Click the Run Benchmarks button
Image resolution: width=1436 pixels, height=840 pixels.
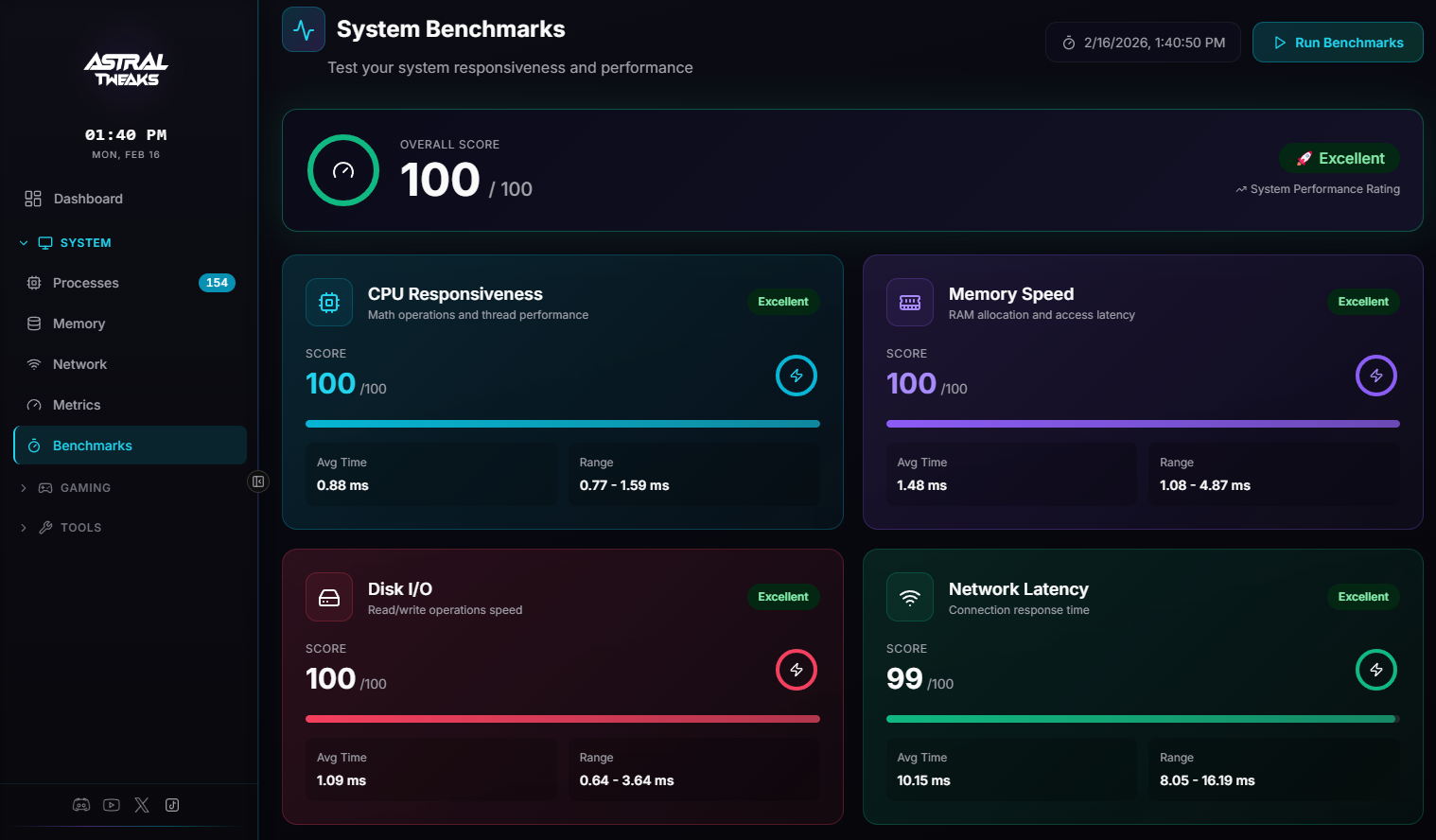pyautogui.click(x=1337, y=43)
